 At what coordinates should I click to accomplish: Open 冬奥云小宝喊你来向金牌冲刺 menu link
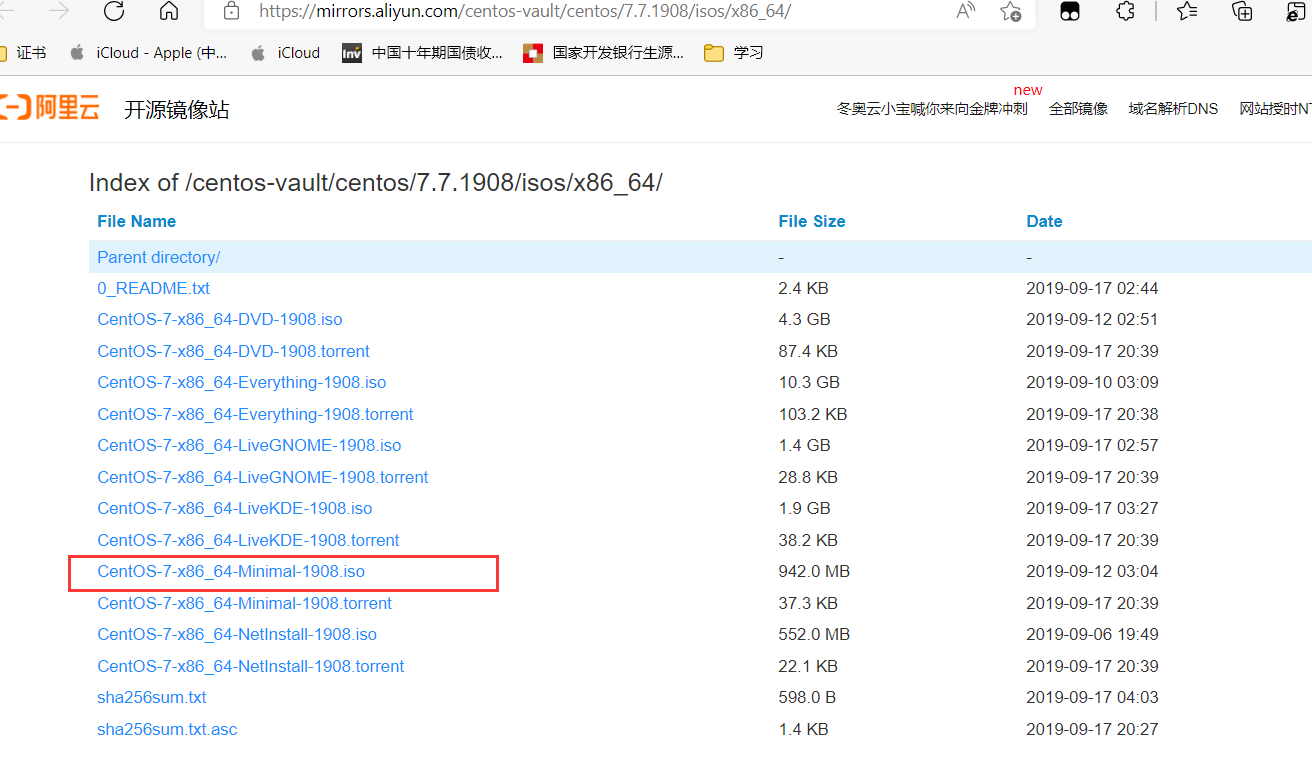coord(932,109)
